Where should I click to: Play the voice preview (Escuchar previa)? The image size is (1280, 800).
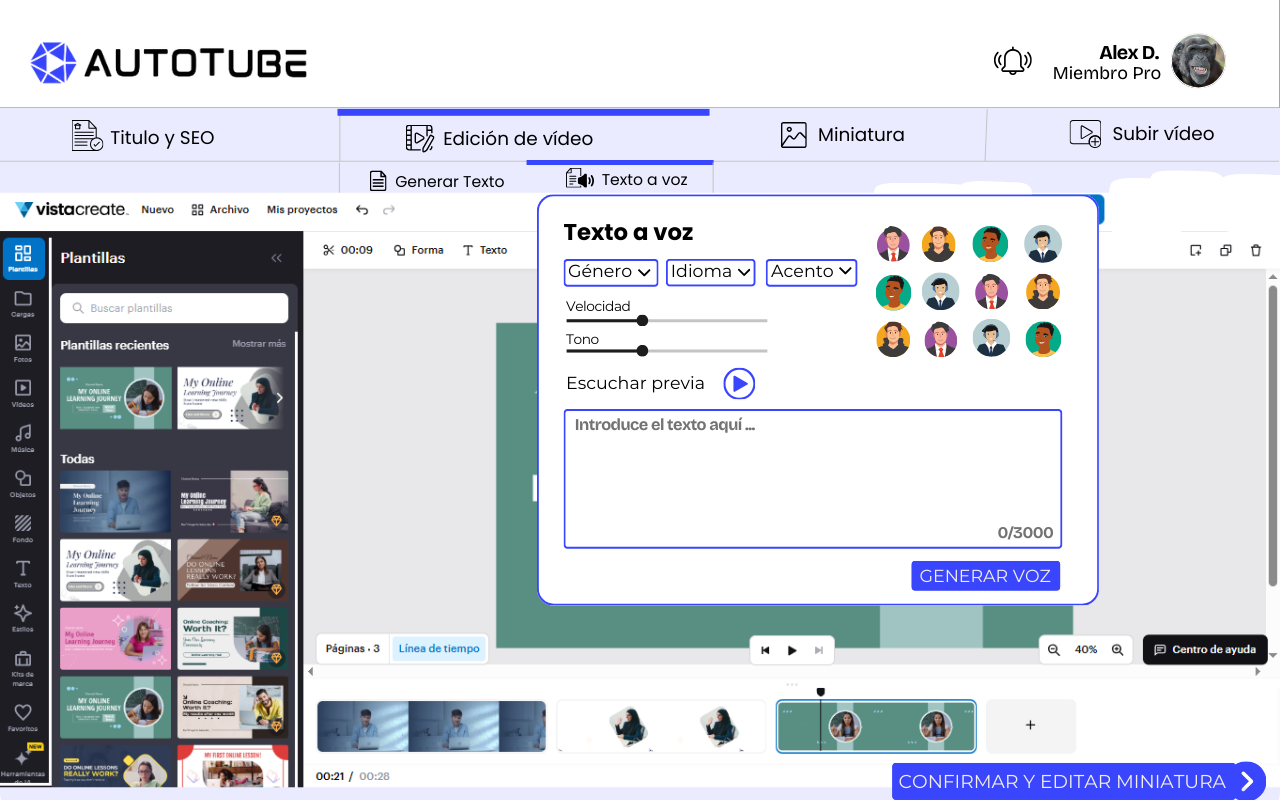click(x=739, y=384)
